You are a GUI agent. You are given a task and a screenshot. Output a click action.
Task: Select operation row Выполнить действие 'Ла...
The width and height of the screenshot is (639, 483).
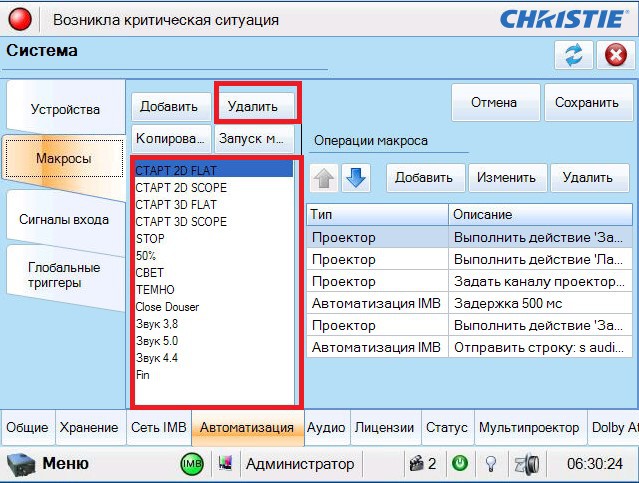click(469, 259)
